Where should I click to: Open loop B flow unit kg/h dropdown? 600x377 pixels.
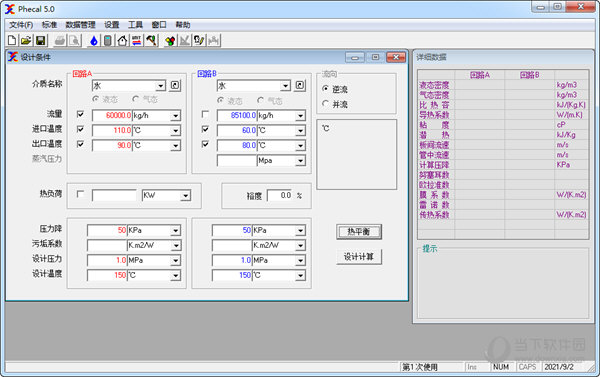point(300,116)
